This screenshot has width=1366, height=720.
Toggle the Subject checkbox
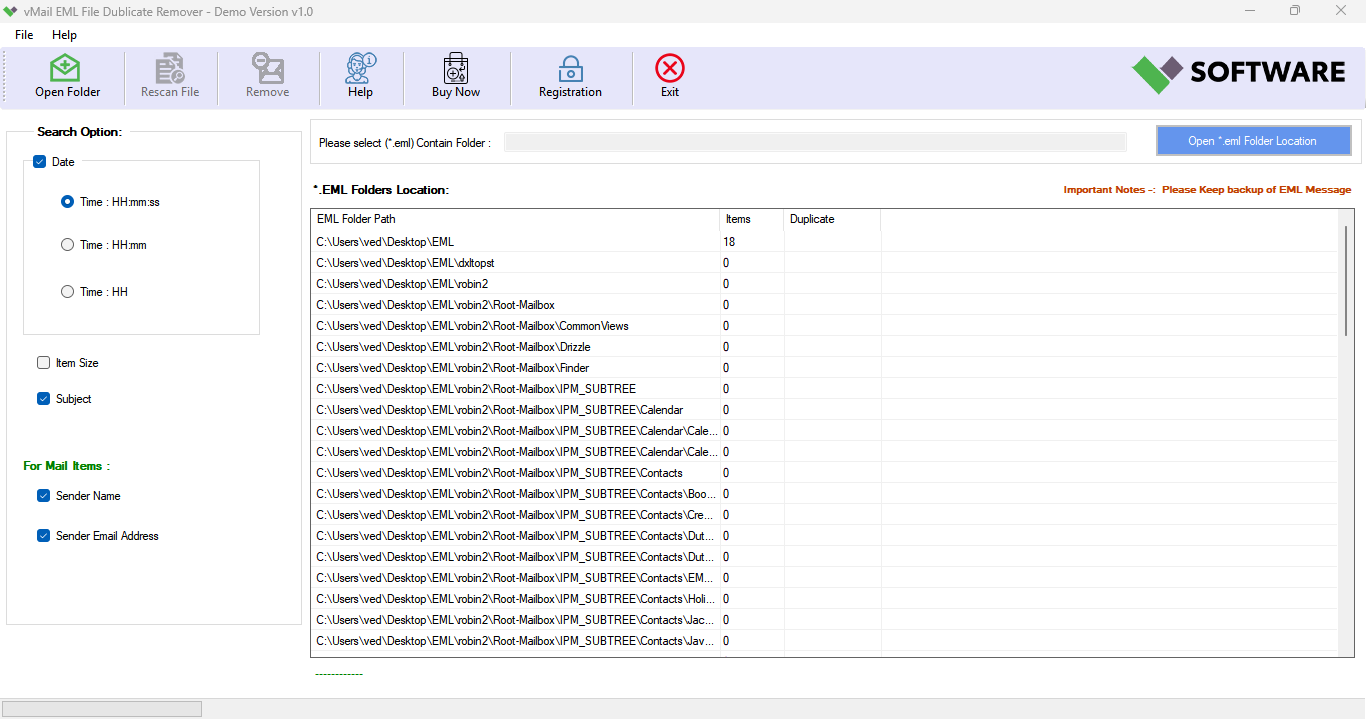coord(43,399)
